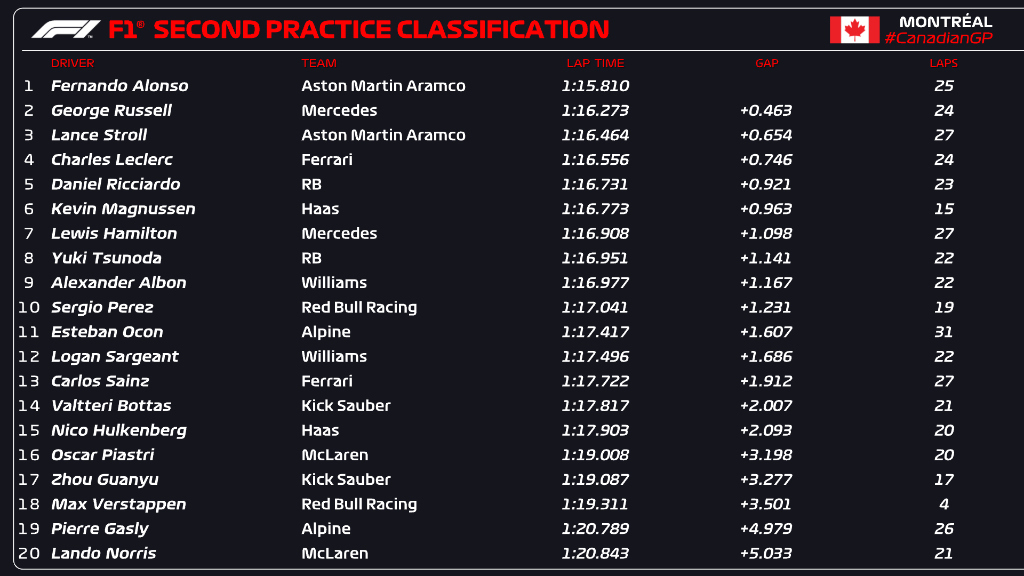1024x576 pixels.
Task: Click Charles Leclerc's Ferrari team name
Action: 327,159
